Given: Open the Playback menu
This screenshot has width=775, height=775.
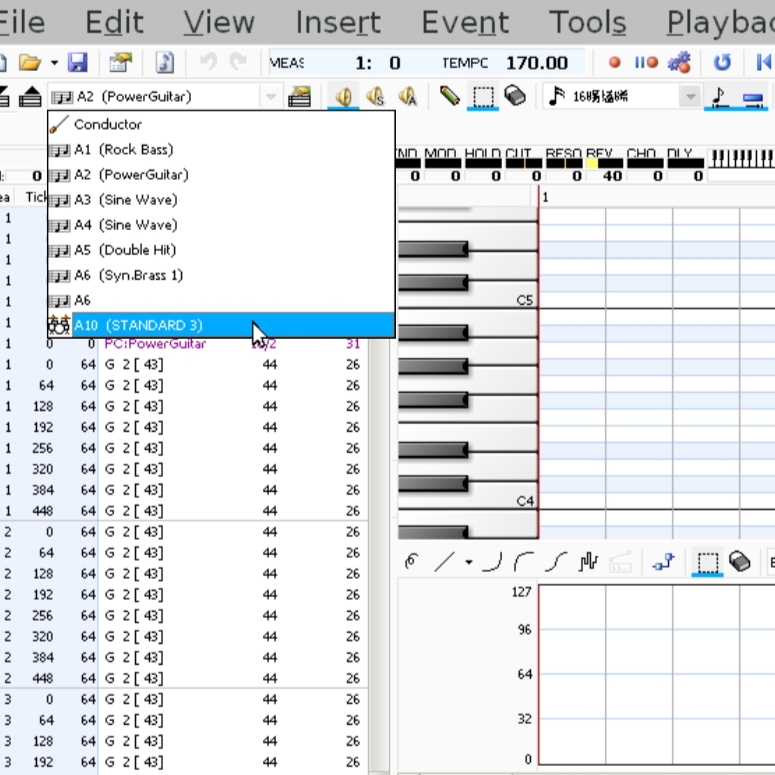Looking at the screenshot, I should coord(721,22).
